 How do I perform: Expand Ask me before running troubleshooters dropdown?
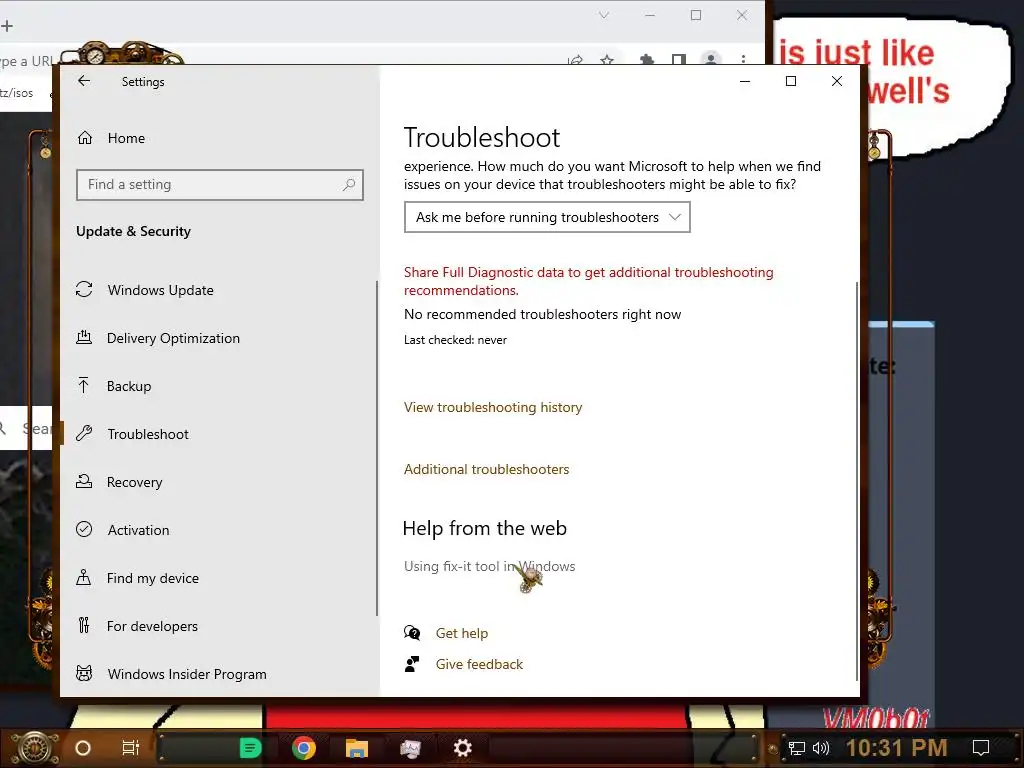[x=547, y=217]
